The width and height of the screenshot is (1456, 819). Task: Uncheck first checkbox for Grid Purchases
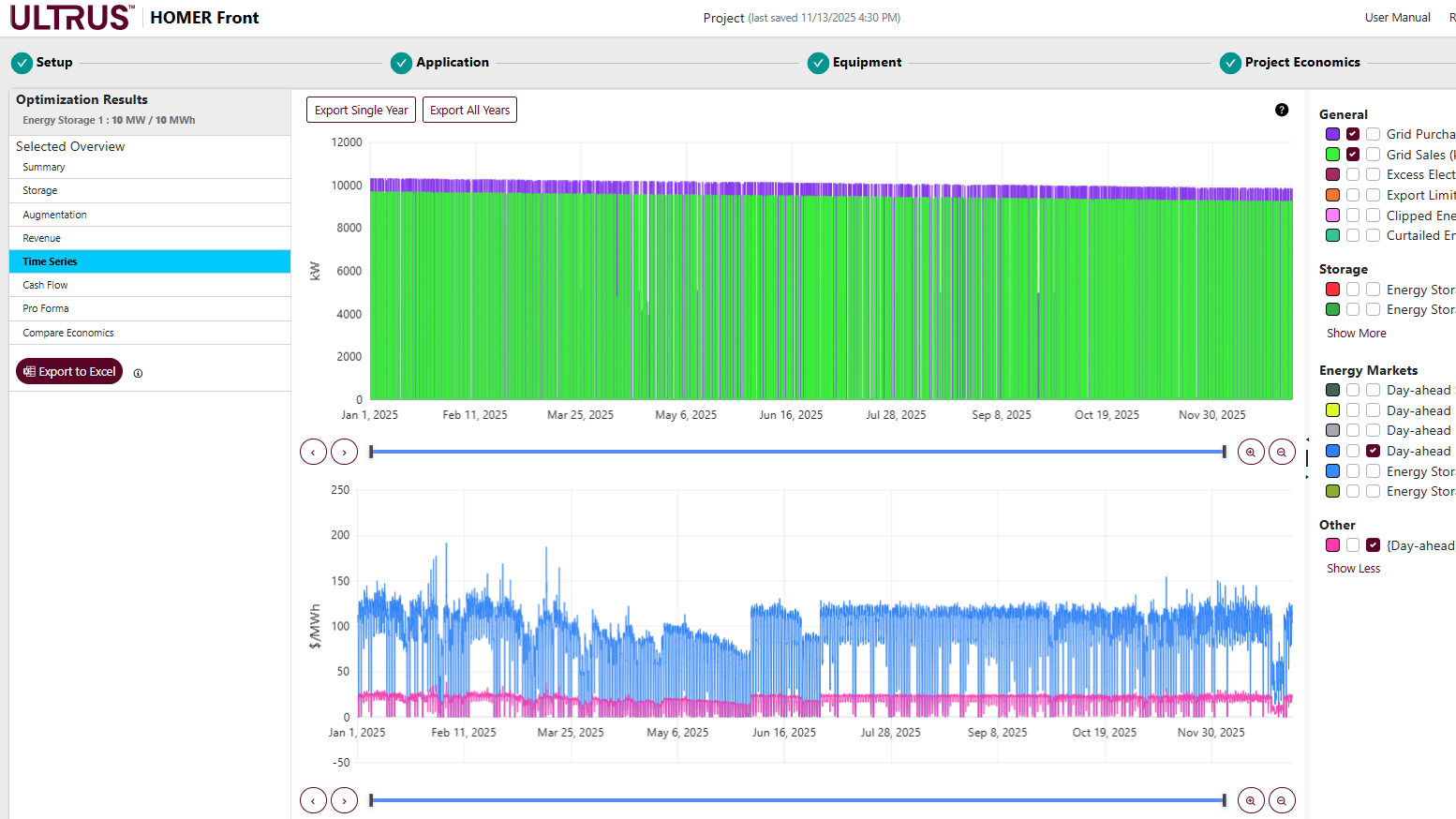pyautogui.click(x=1353, y=134)
